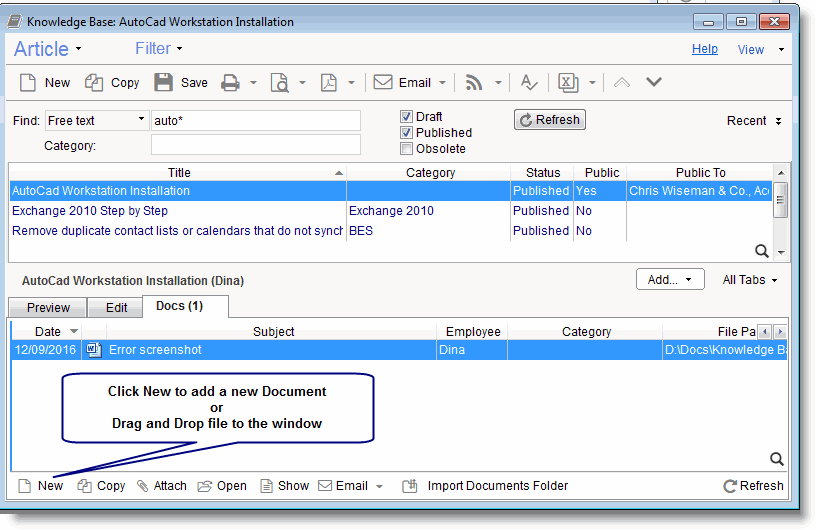Open the Find type dropdown showing Free text
The image size is (816, 530).
point(97,121)
